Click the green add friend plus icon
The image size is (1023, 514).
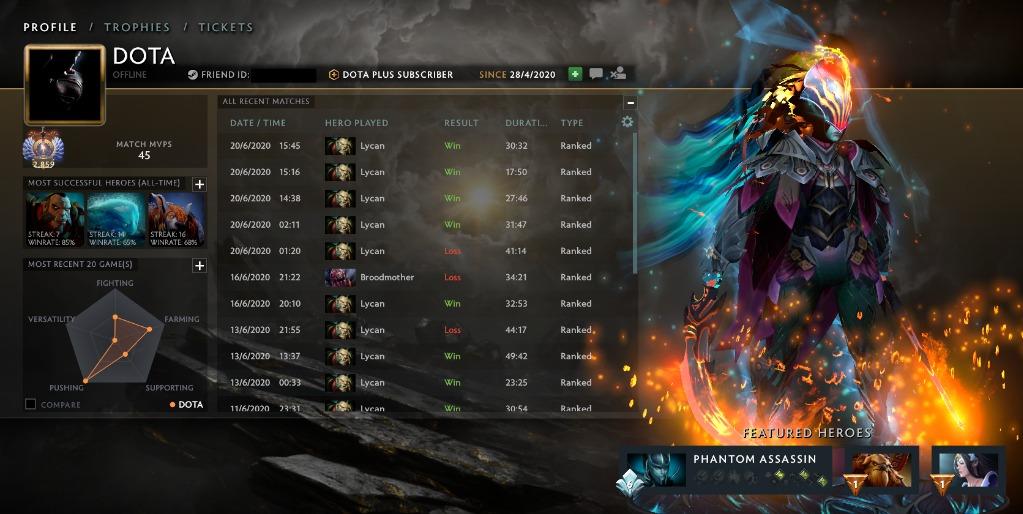point(575,74)
